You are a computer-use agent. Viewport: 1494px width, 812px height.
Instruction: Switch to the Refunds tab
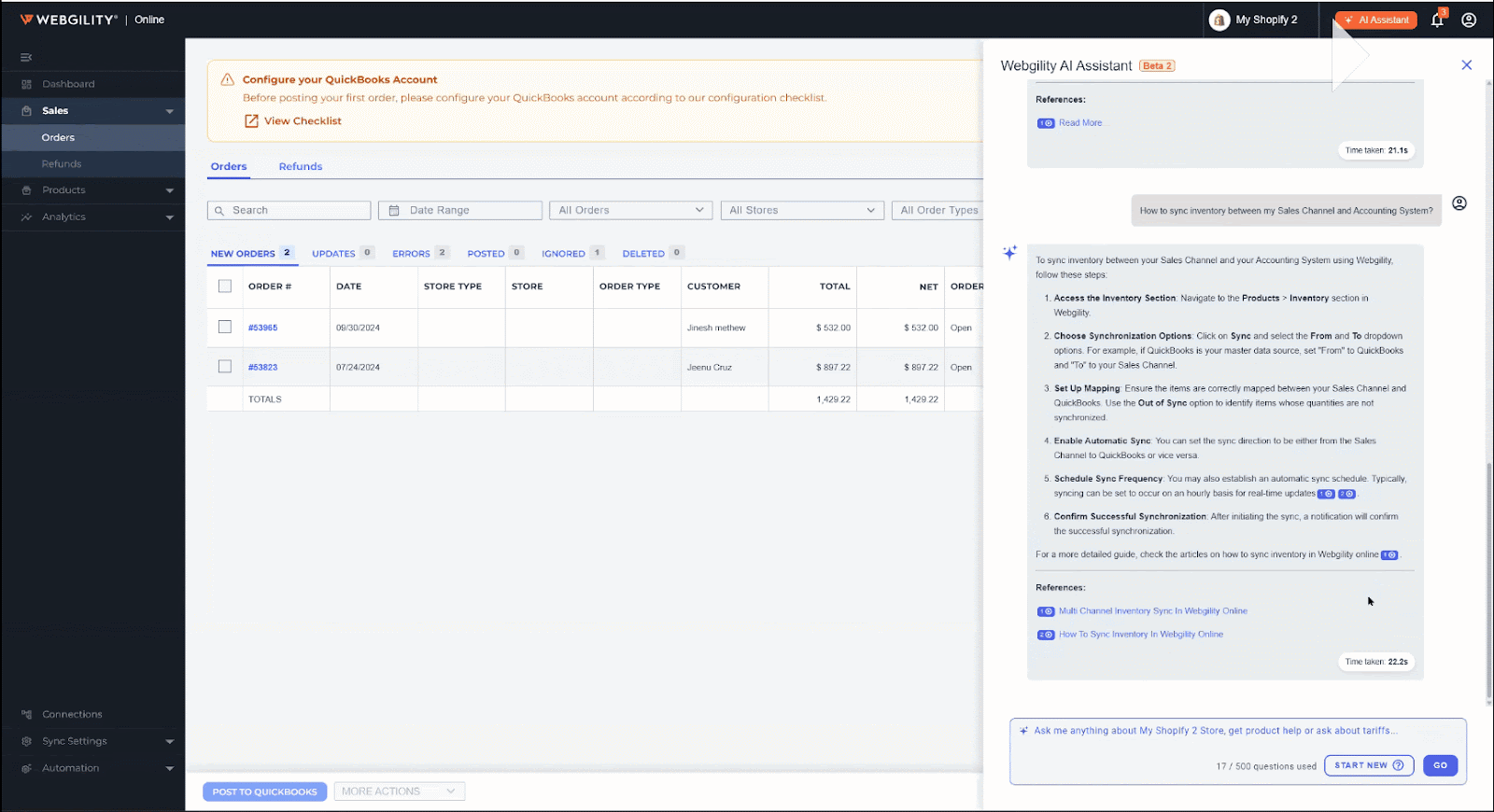pyautogui.click(x=301, y=167)
